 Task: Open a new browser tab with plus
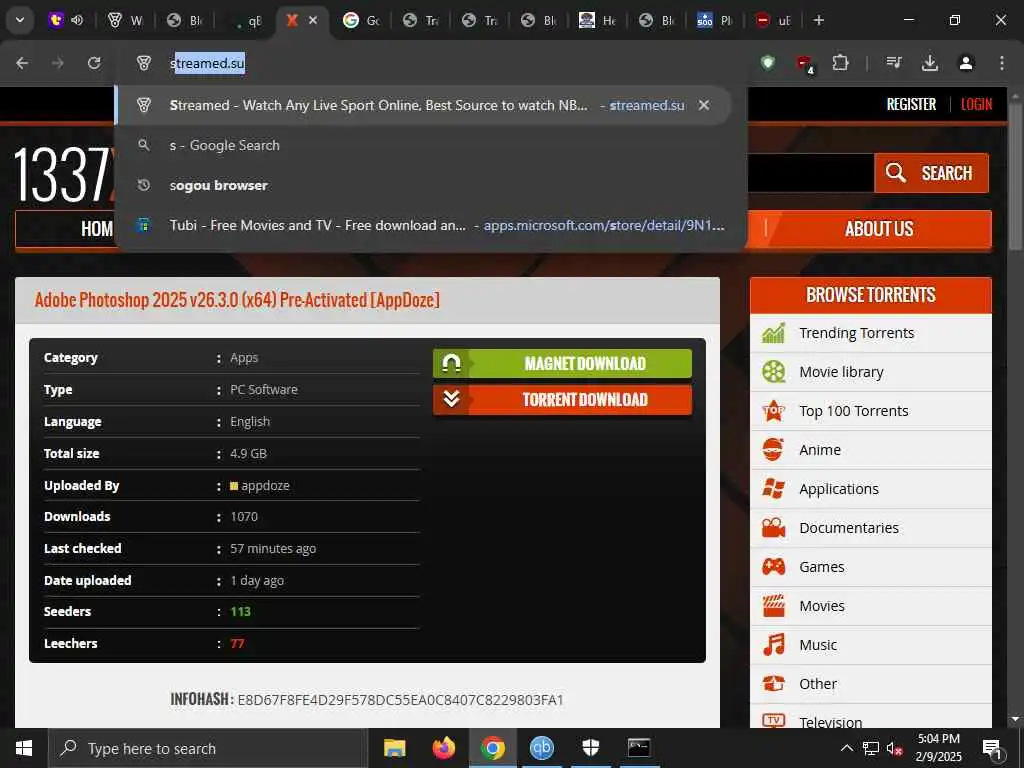click(x=819, y=20)
